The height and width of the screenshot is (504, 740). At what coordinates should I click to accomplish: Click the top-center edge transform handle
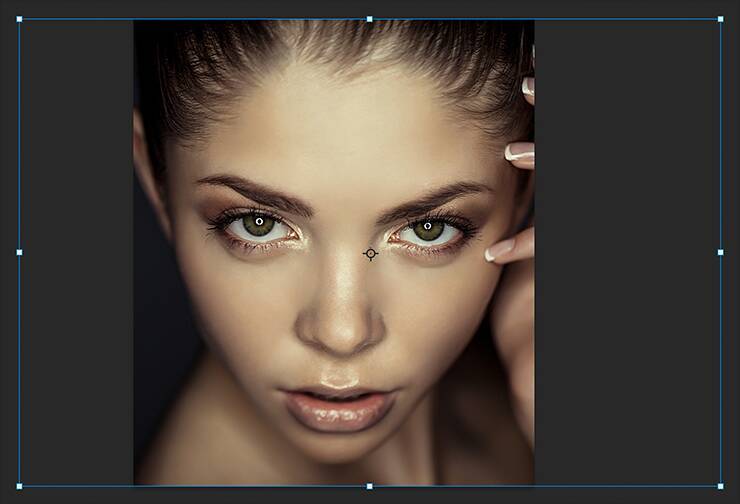click(x=370, y=19)
